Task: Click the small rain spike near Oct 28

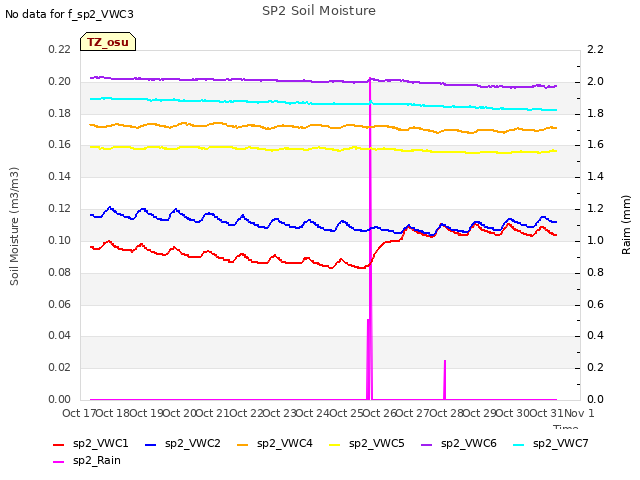Action: point(444,380)
